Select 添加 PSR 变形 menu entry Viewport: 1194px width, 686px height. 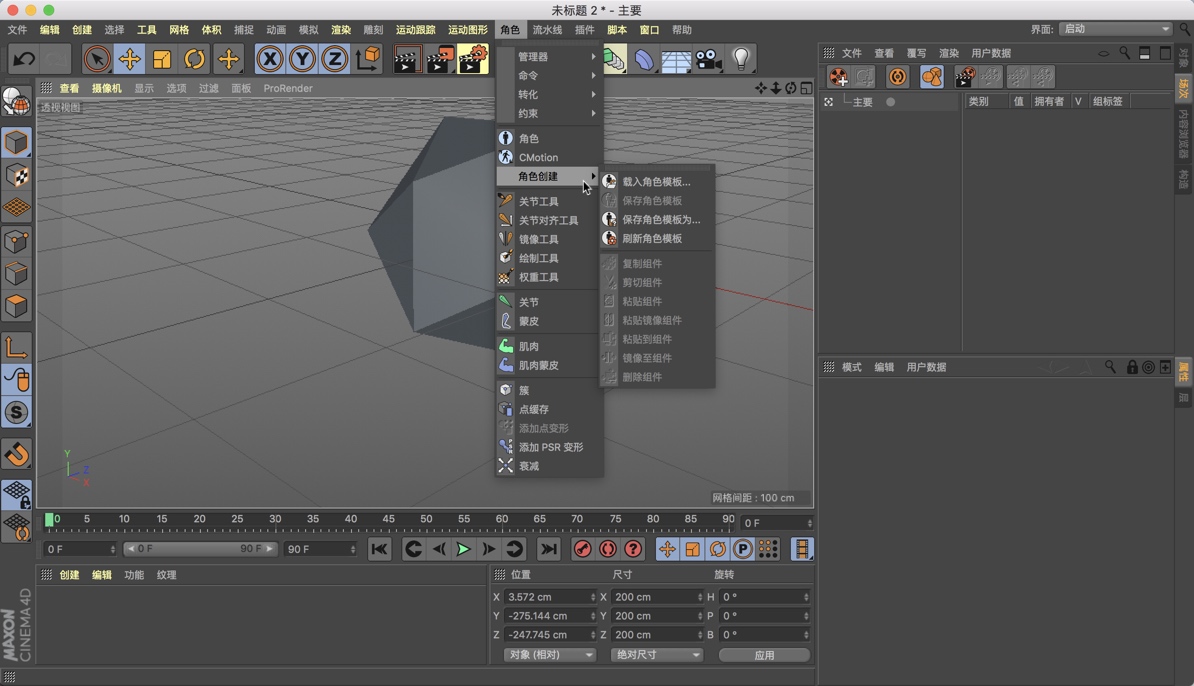tap(549, 447)
